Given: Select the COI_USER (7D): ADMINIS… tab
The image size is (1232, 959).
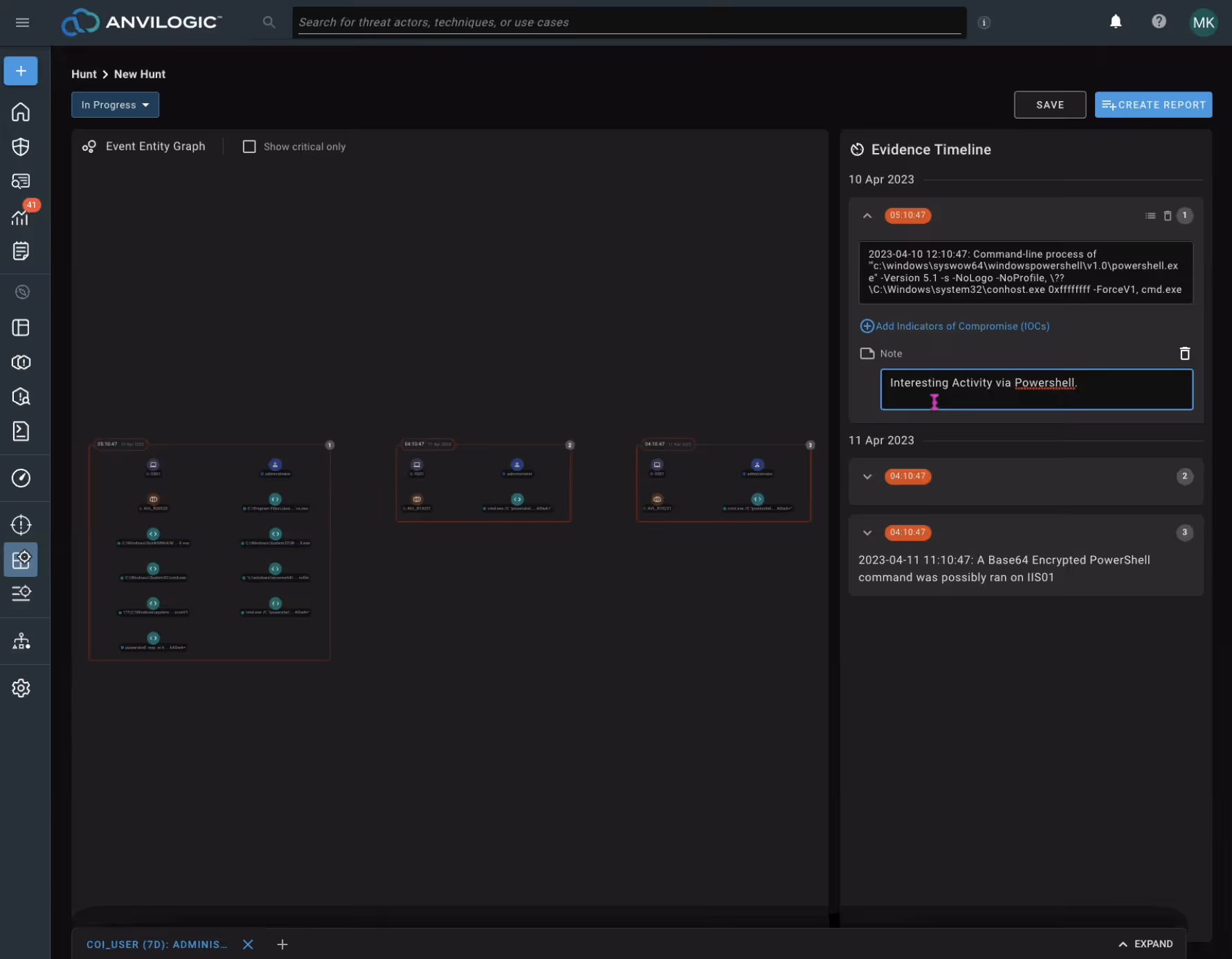Looking at the screenshot, I should pos(157,944).
